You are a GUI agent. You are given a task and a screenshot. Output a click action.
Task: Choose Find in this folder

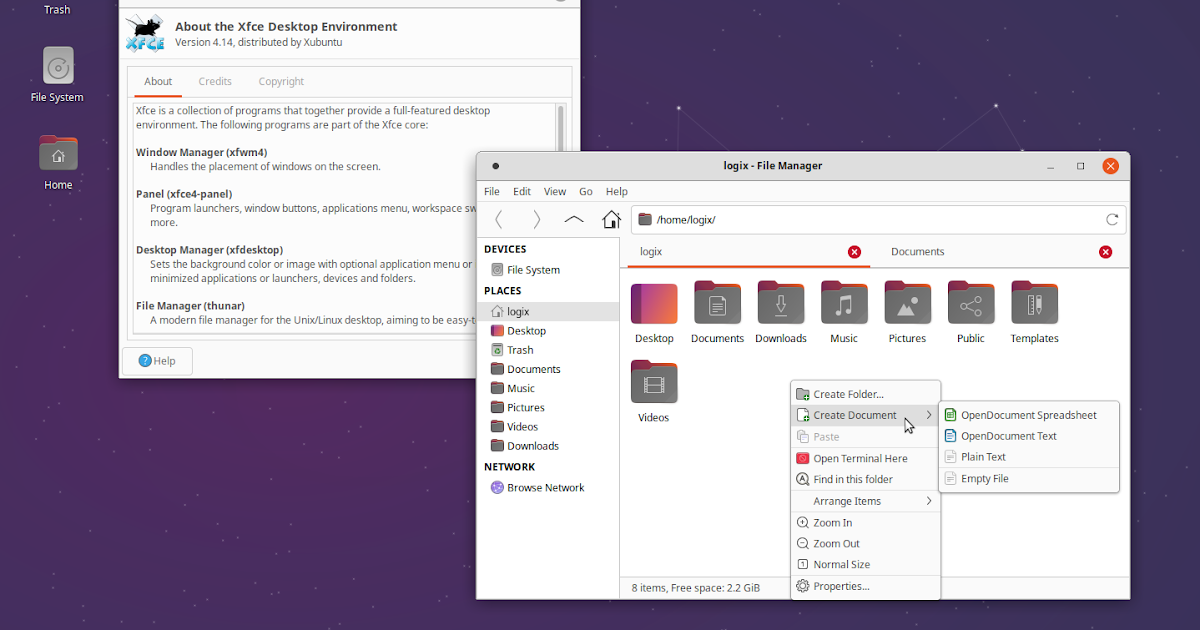pos(865,479)
